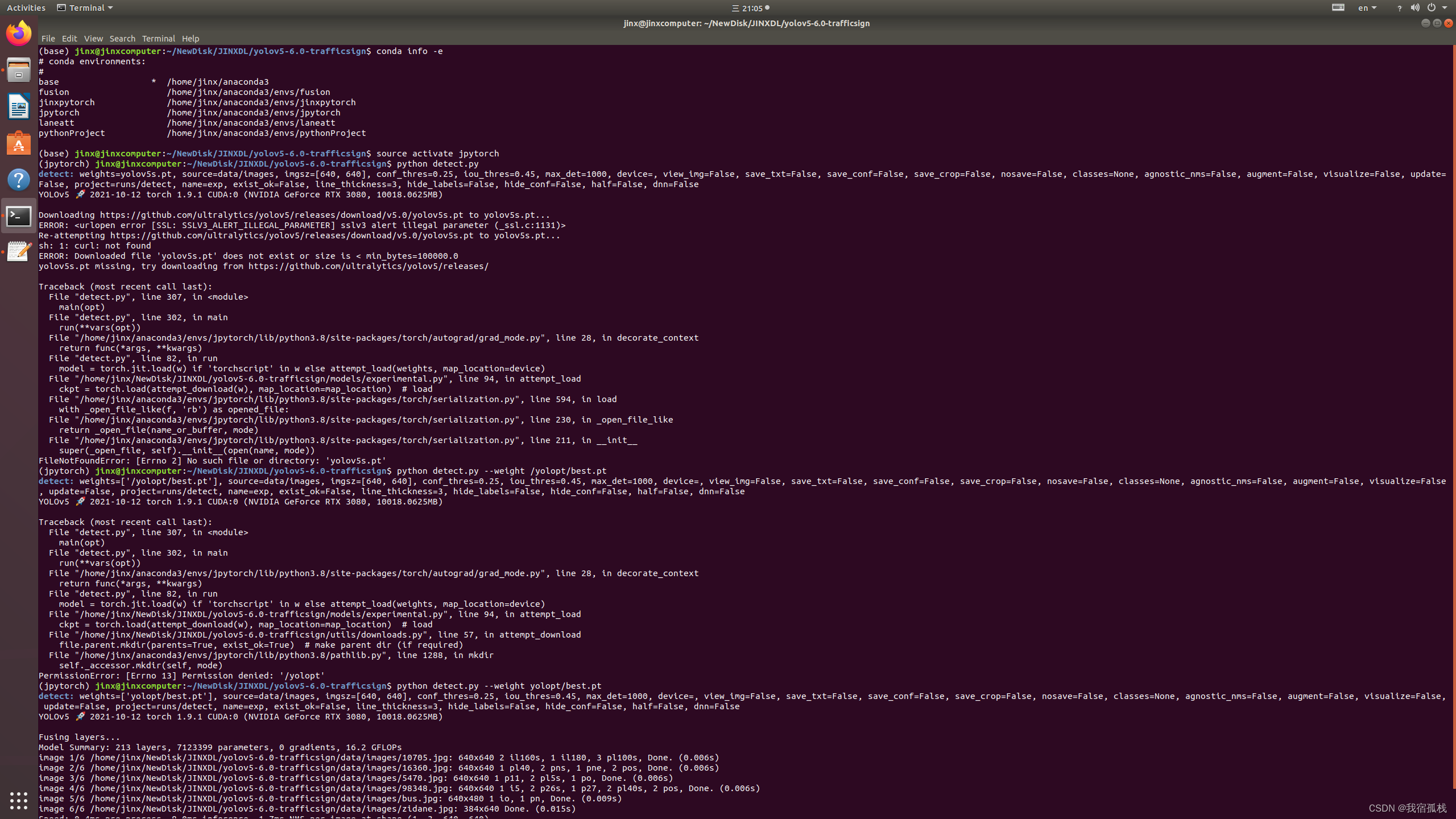Open the Text Editor dock icon
This screenshot has width=1456, height=819.
coord(19,252)
